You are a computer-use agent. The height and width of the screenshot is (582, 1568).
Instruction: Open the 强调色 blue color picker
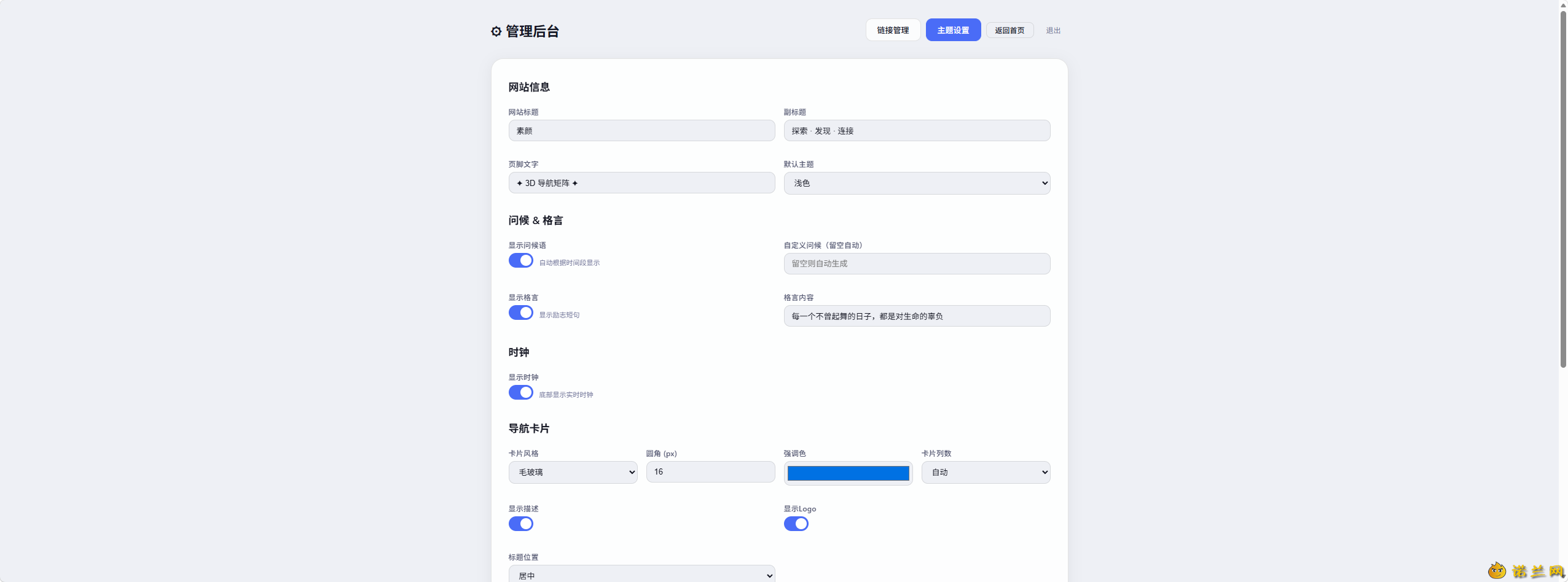tap(848, 473)
